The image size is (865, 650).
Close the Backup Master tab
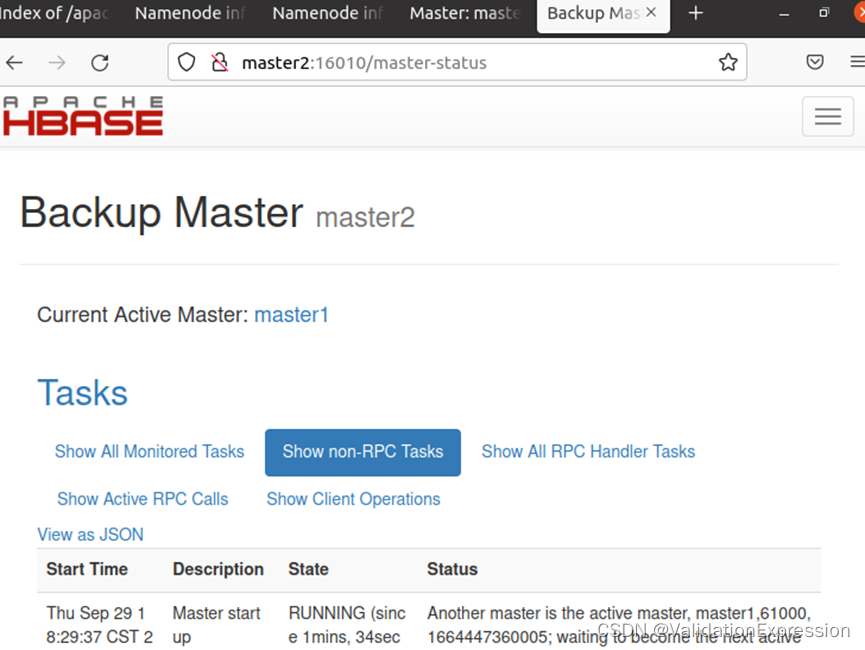(x=651, y=12)
